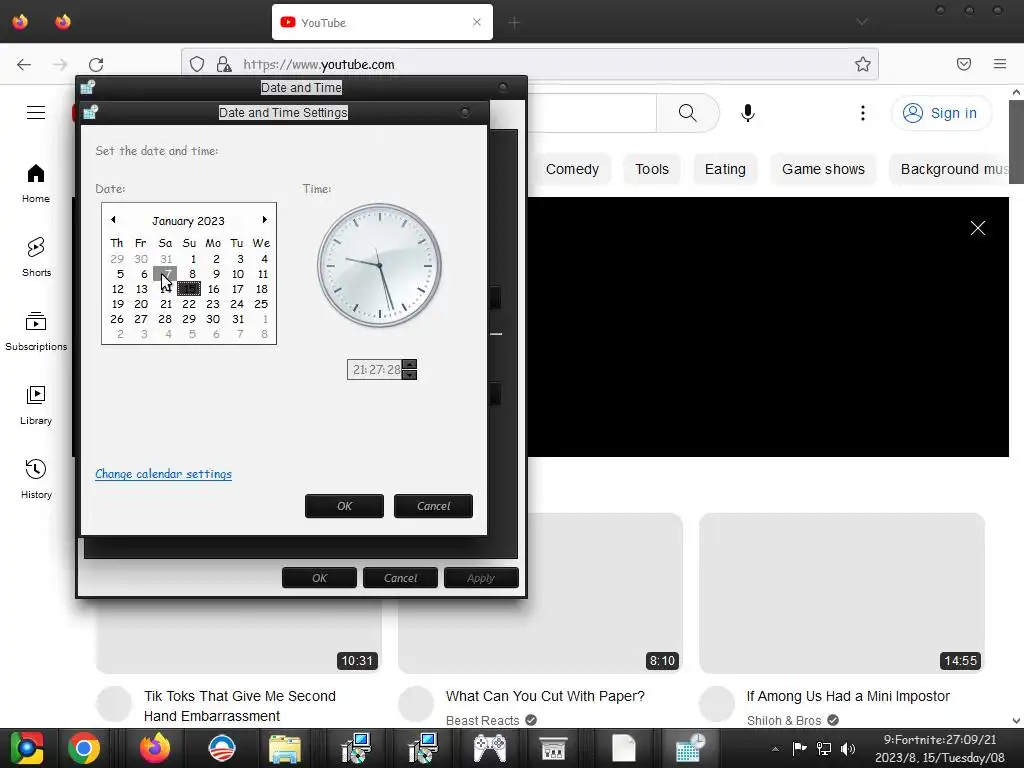The width and height of the screenshot is (1024, 768).
Task: Open Firefox from the taskbar
Action: tap(155, 748)
